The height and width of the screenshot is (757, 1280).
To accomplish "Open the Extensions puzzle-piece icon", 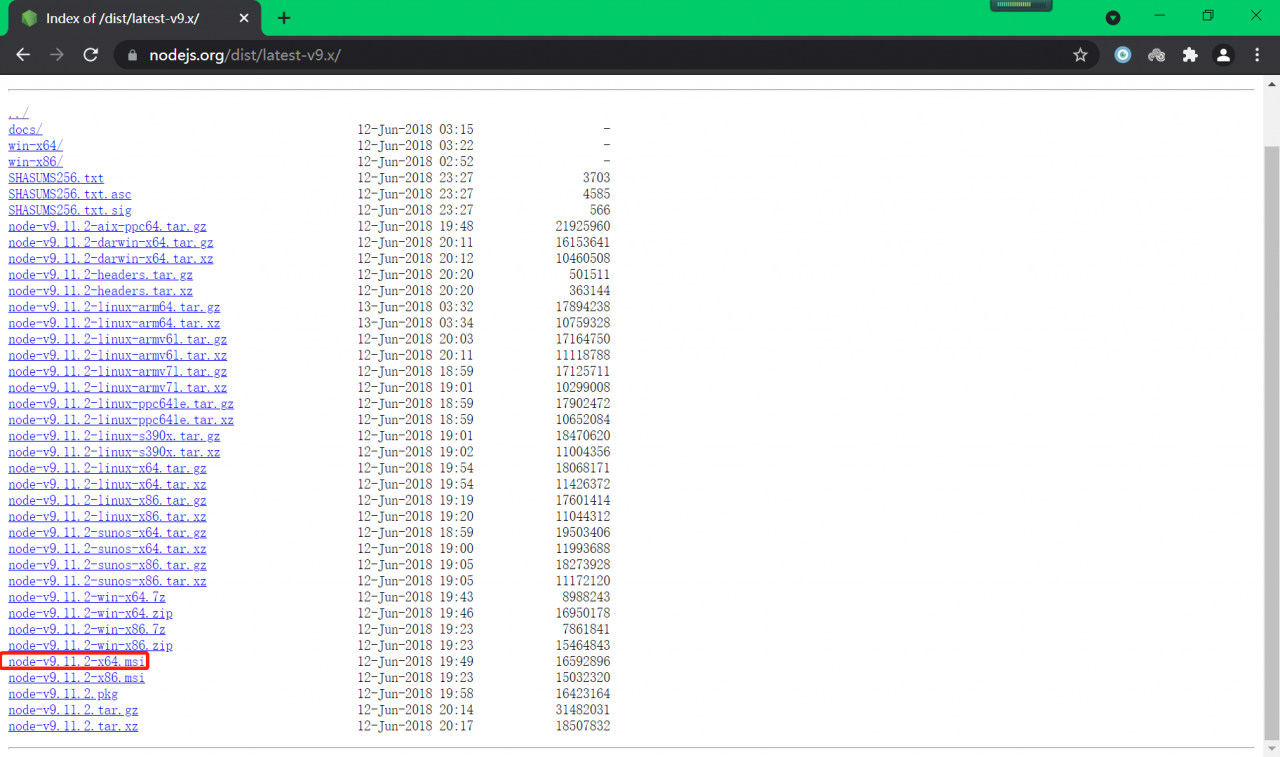I will (x=1190, y=55).
